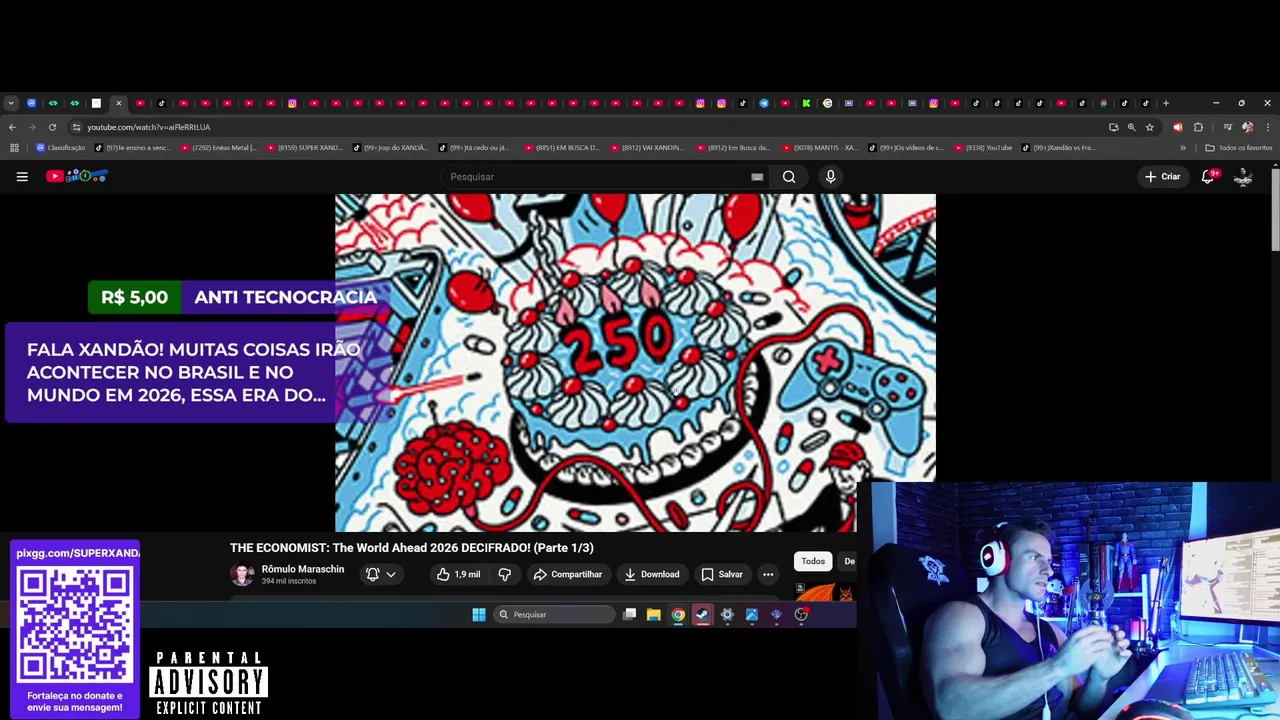The height and width of the screenshot is (720, 1280).
Task: Open the search tabs dropdown arrow
Action: [11, 103]
